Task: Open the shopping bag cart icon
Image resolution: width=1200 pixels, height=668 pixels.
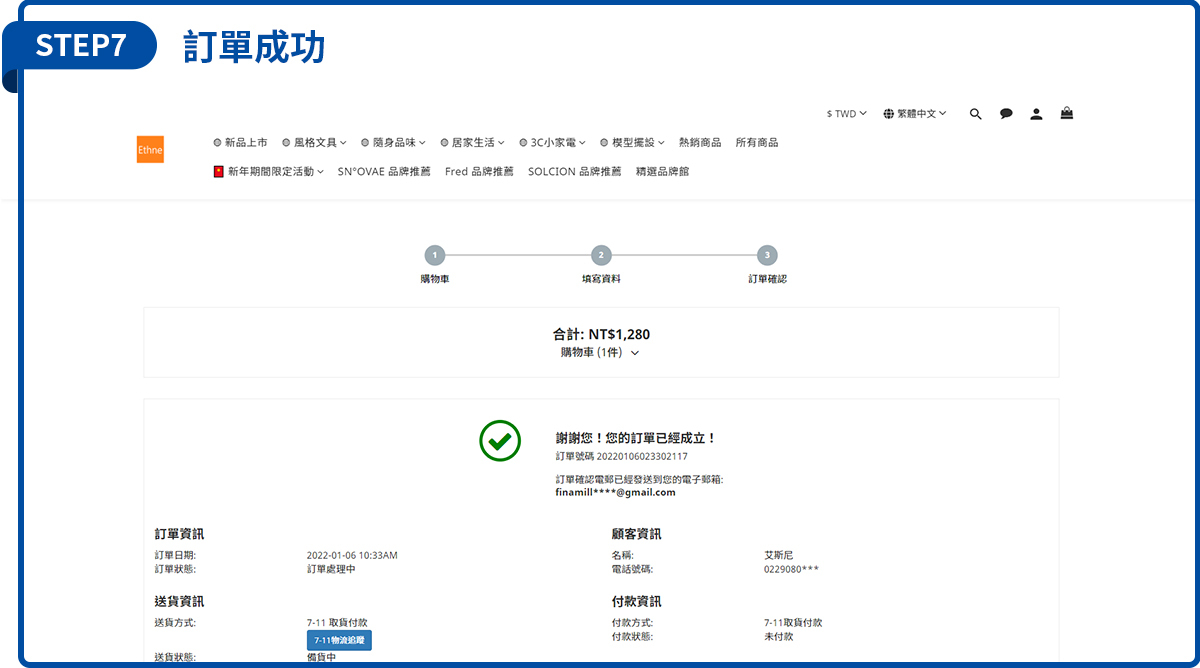Action: (x=1067, y=114)
